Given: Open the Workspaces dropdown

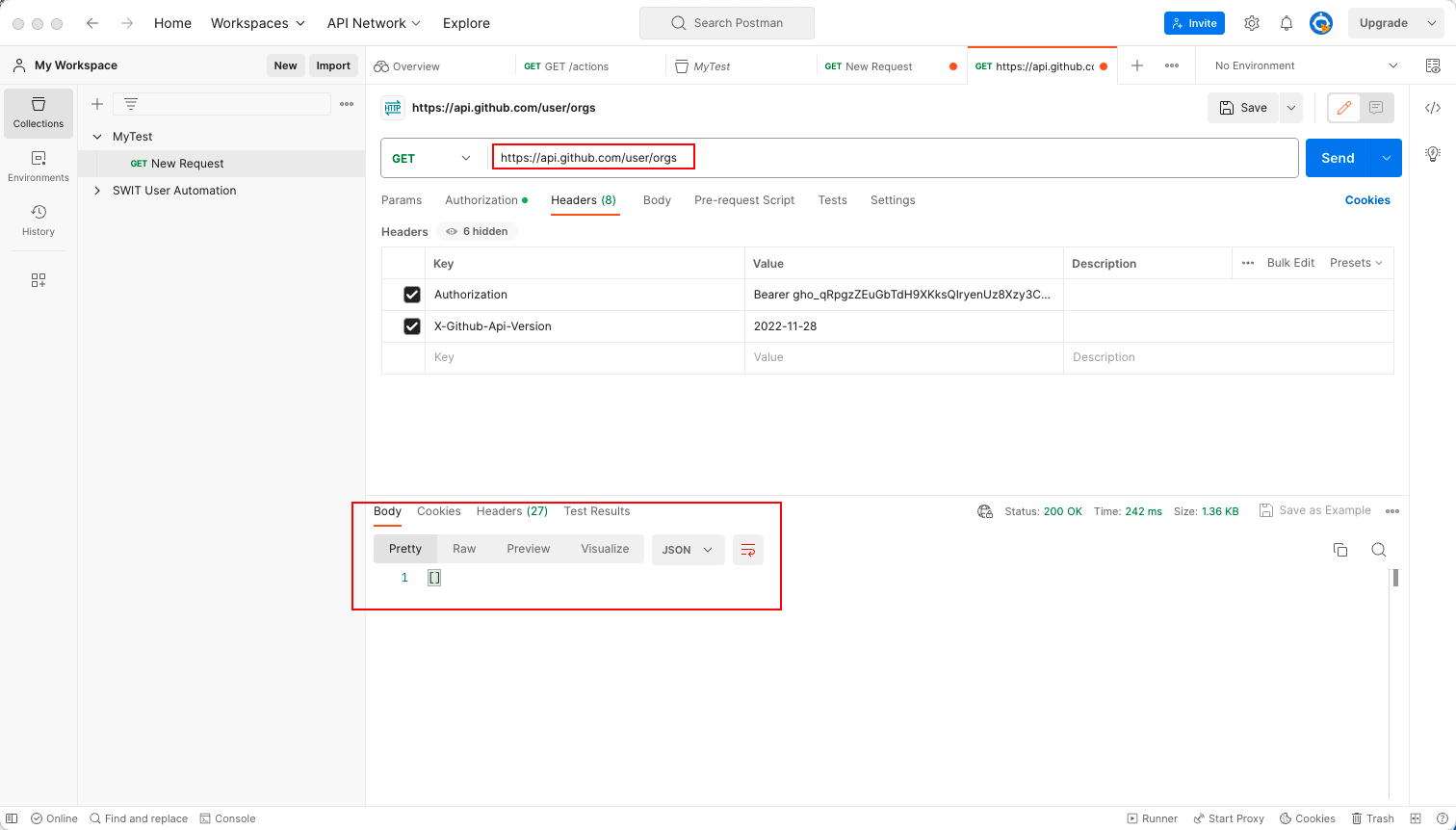Looking at the screenshot, I should (x=258, y=23).
